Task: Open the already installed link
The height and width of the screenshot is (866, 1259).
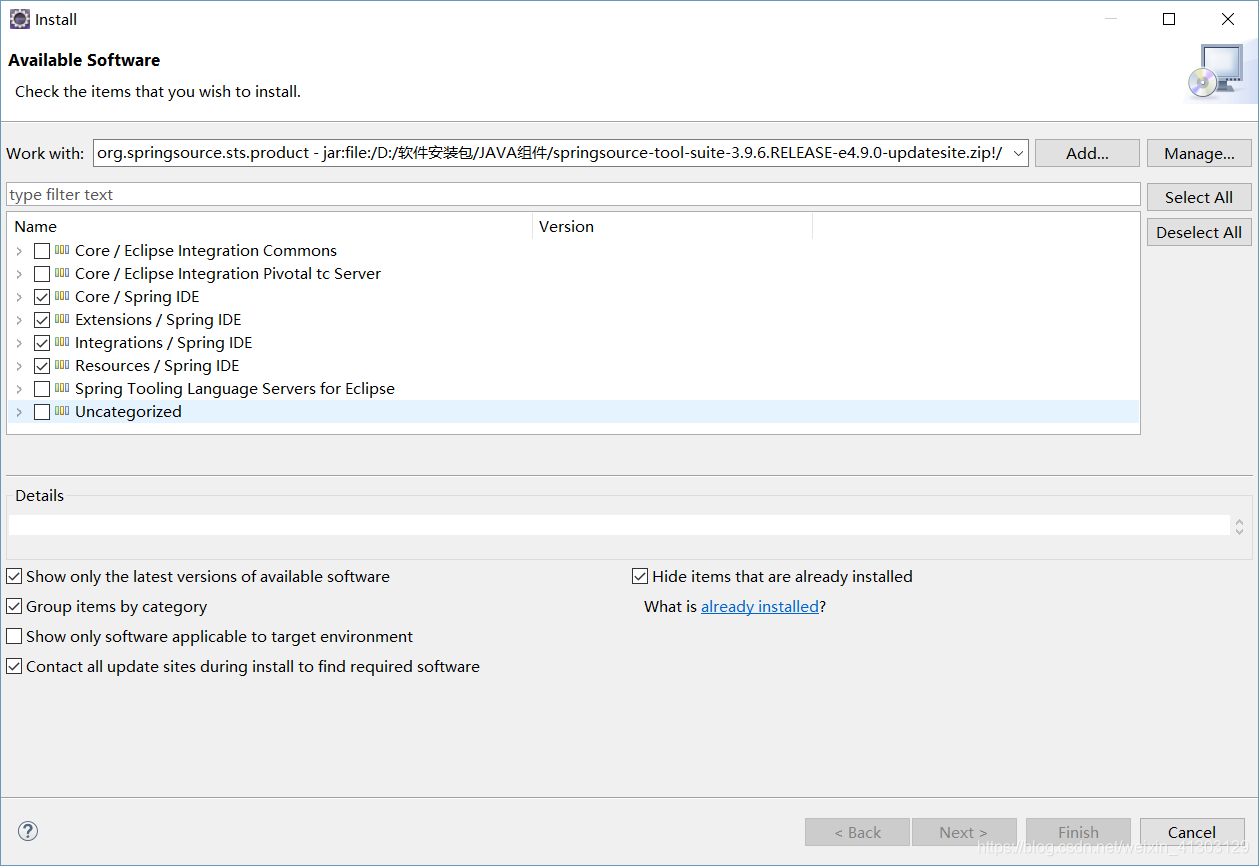Action: (x=759, y=606)
